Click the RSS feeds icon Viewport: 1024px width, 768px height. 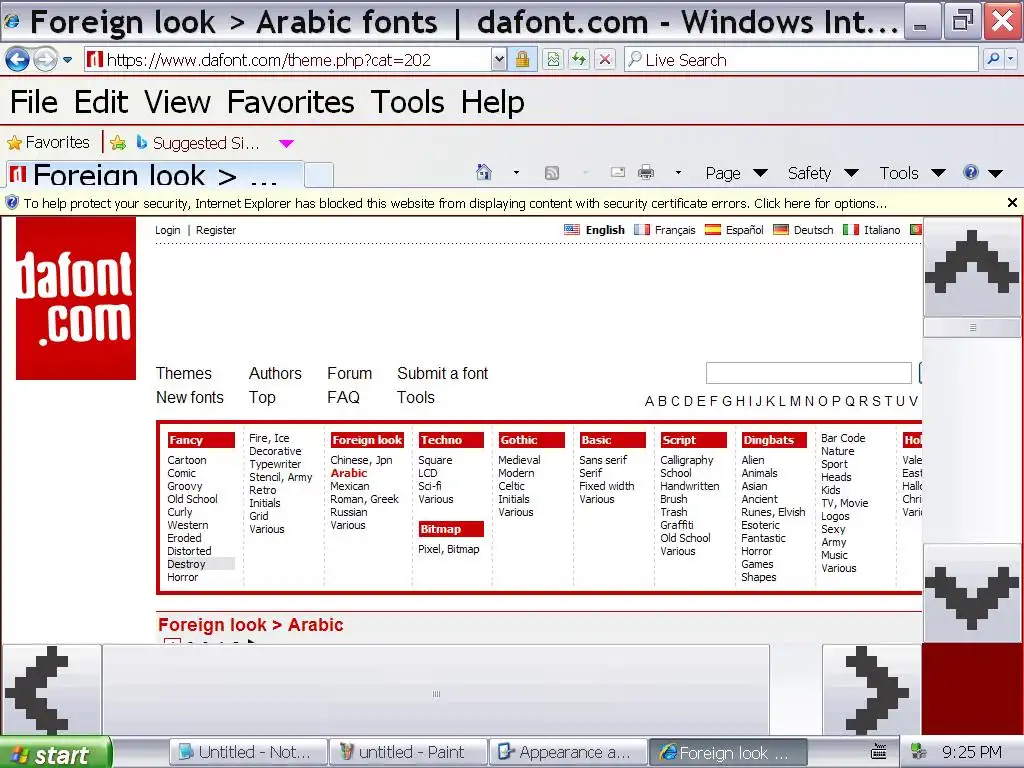(x=552, y=172)
